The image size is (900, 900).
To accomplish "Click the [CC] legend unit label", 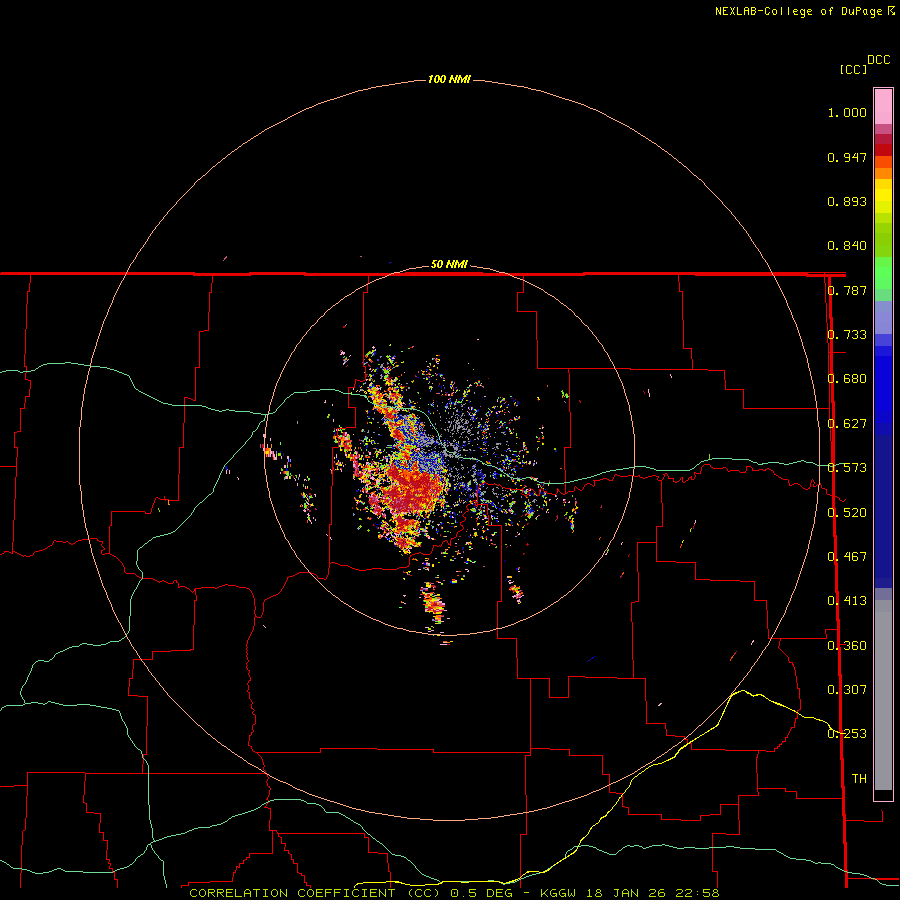I will [853, 69].
